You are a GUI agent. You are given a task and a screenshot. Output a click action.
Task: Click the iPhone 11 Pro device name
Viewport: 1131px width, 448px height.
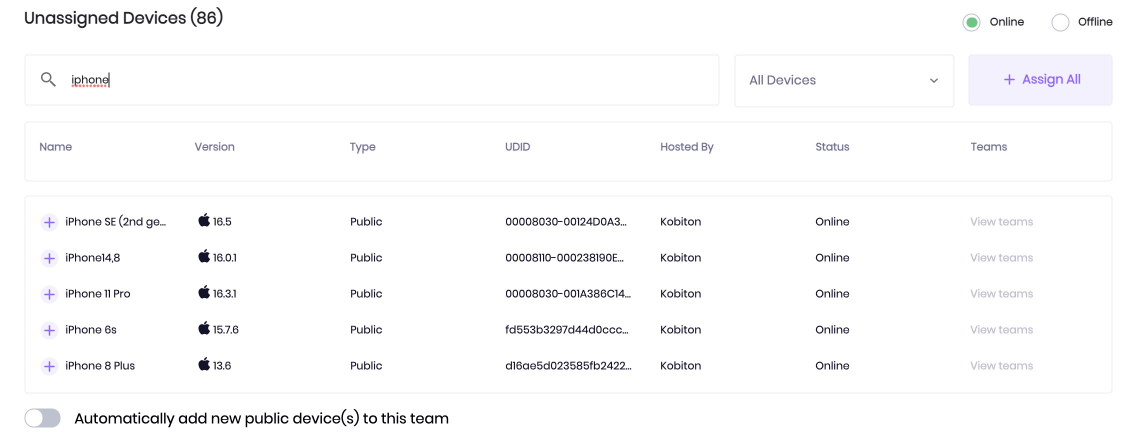(97, 294)
